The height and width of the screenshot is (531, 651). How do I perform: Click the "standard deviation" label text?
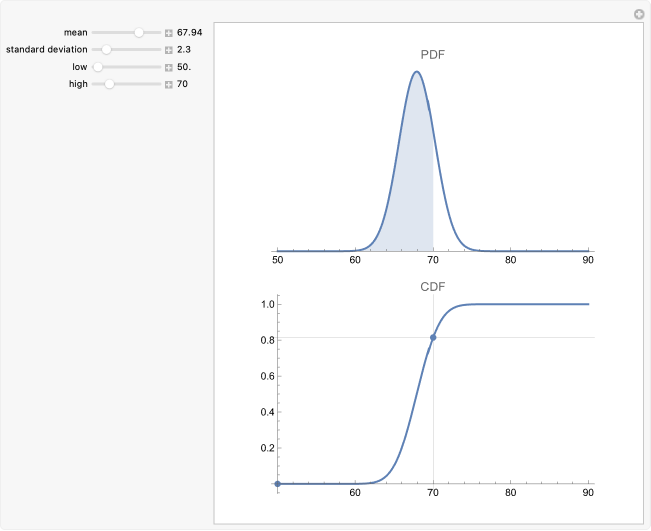[x=47, y=50]
